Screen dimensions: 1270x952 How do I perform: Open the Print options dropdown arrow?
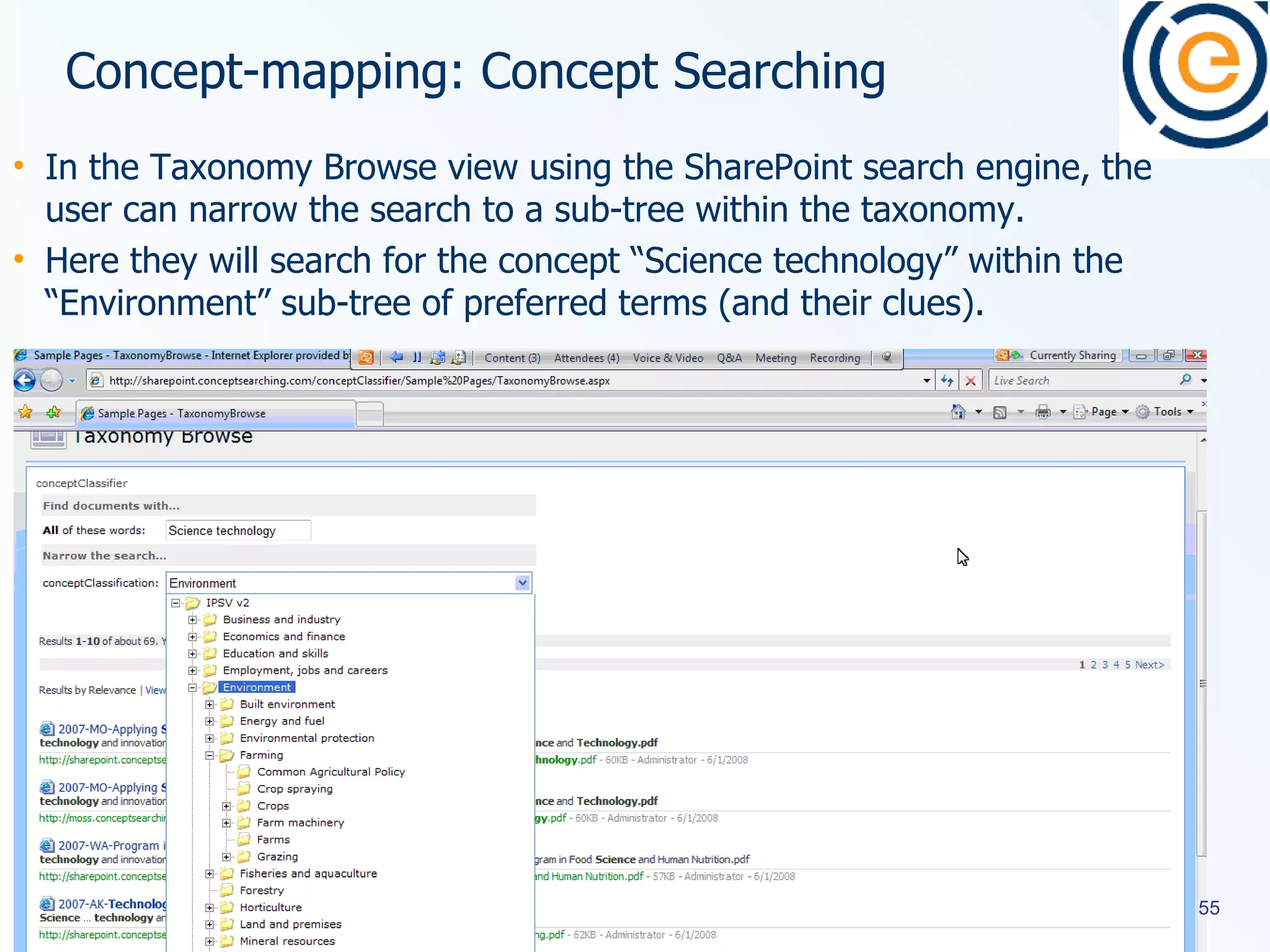(1063, 412)
